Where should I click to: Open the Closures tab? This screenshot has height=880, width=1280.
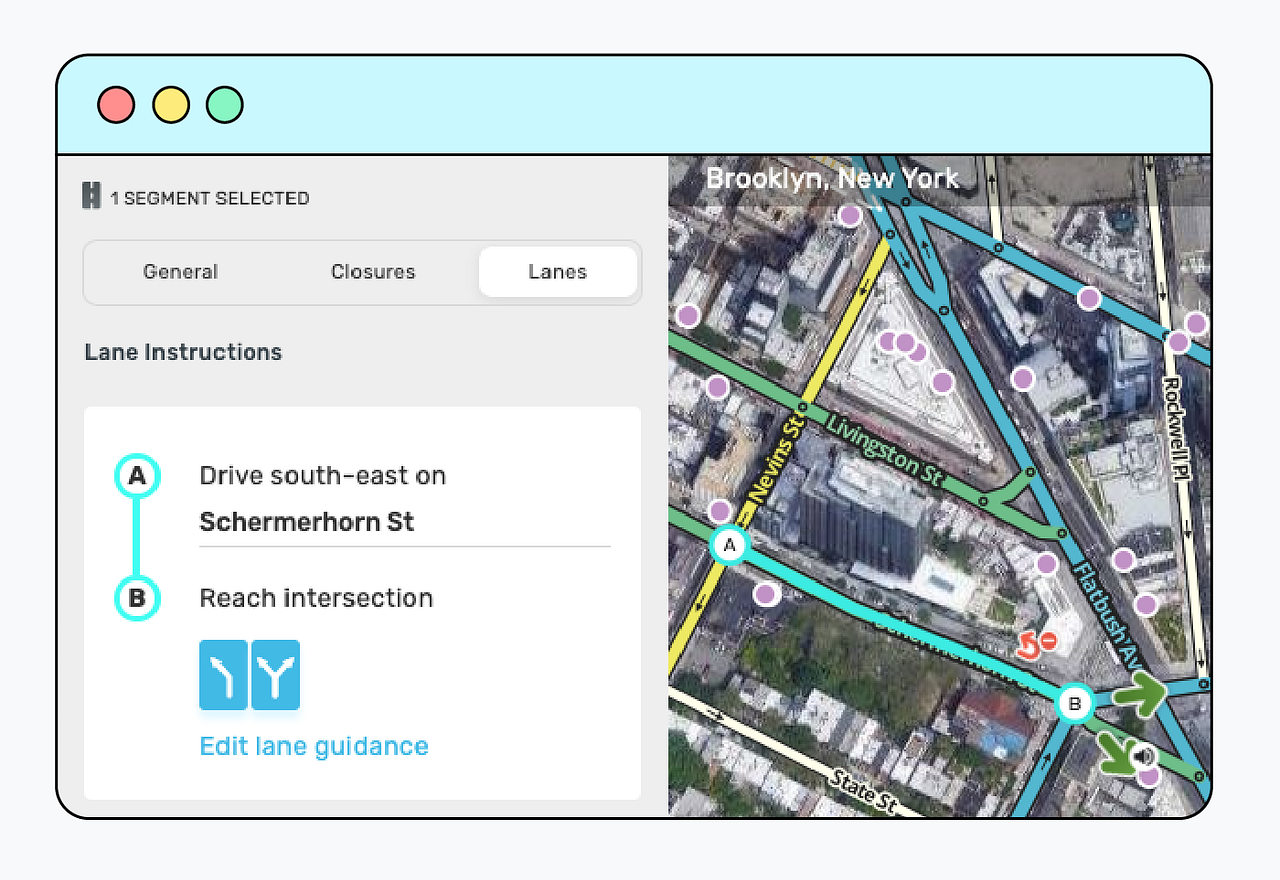[x=373, y=271]
